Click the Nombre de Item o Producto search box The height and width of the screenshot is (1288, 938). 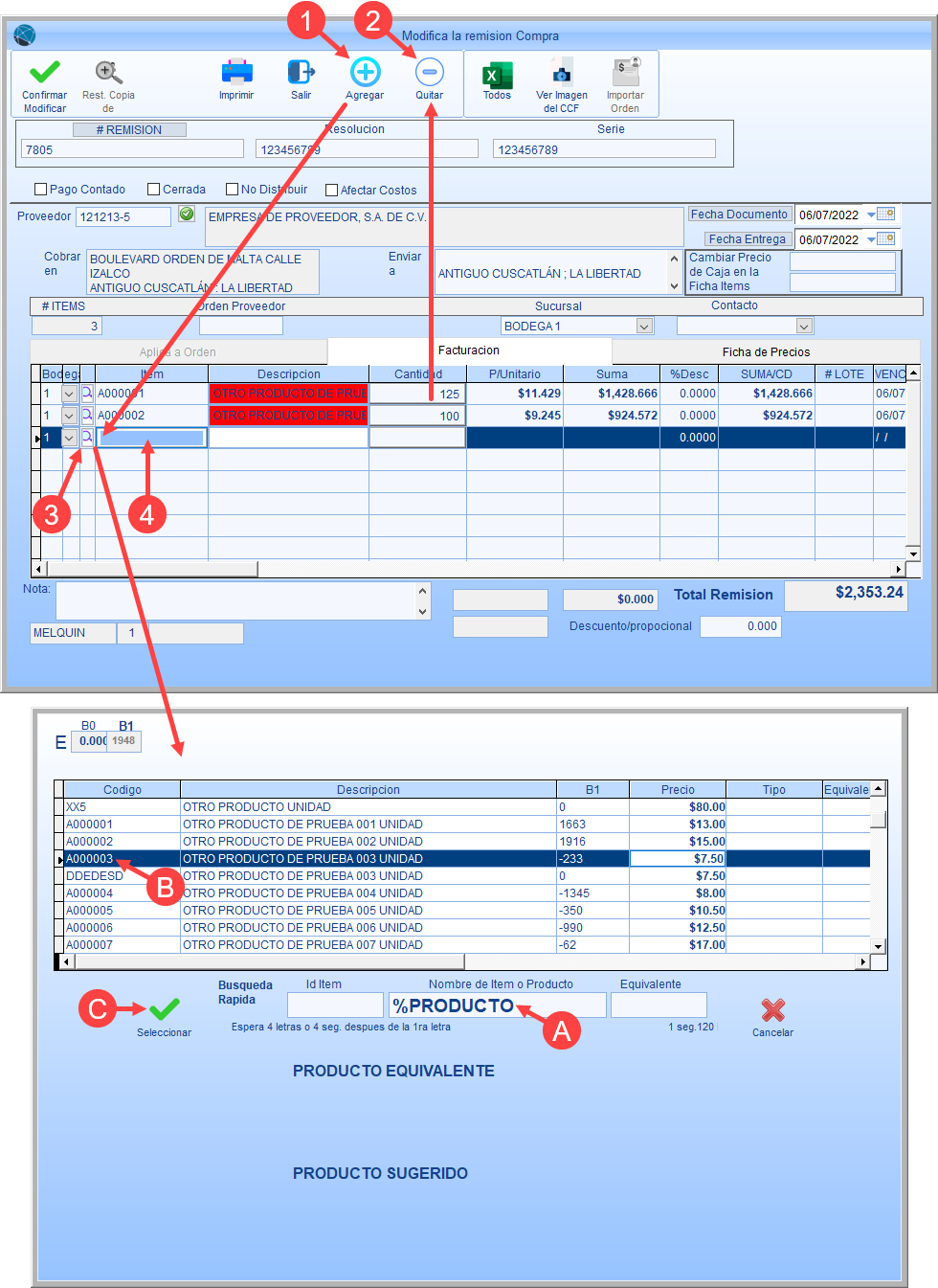[x=498, y=1006]
